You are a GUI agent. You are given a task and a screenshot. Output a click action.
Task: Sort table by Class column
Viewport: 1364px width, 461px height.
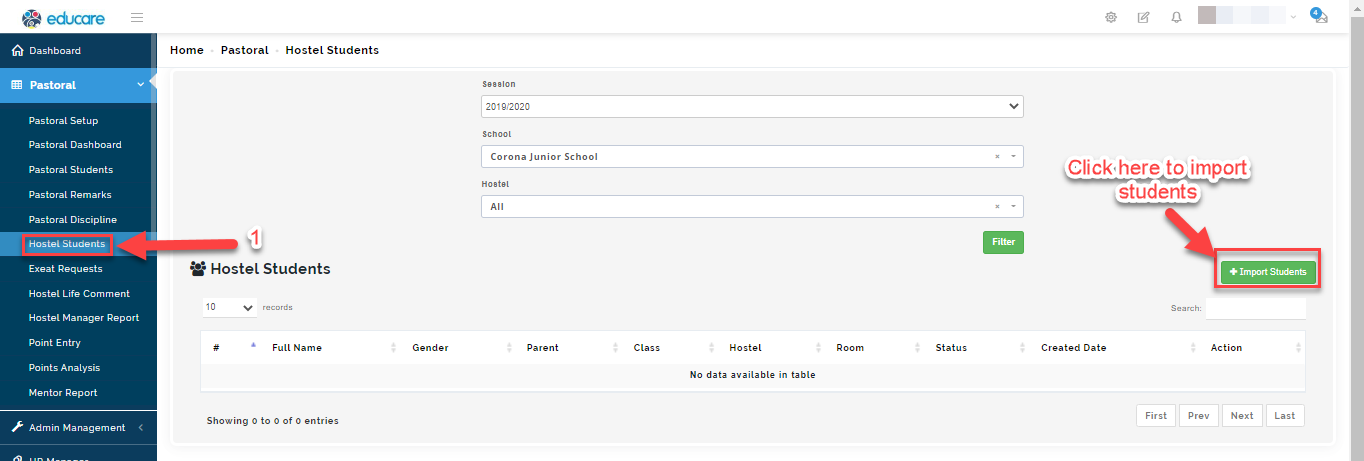672,347
